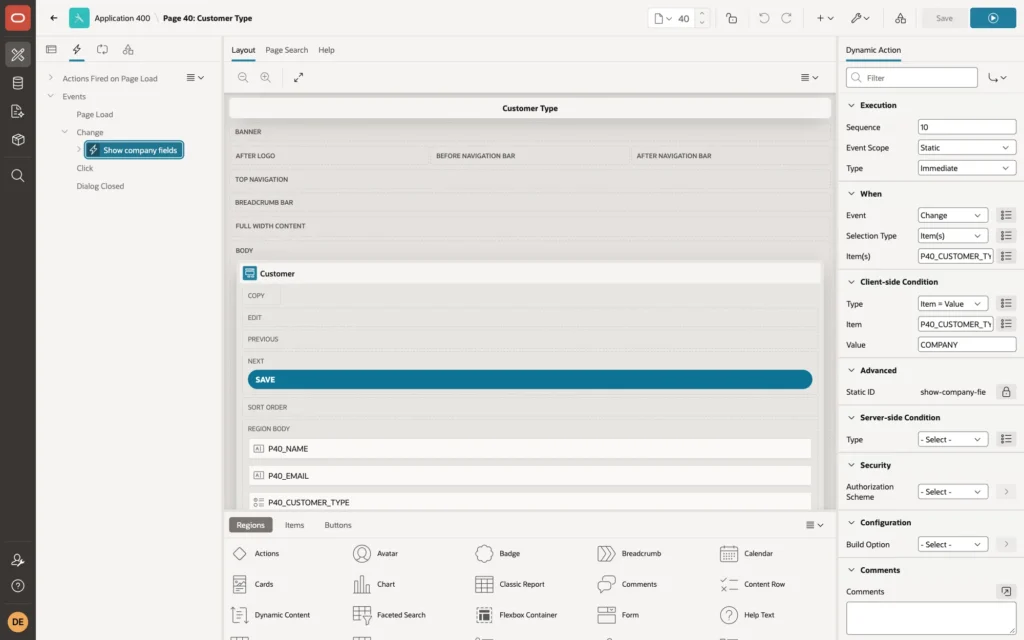Switch to the Page Search tab
The width and height of the screenshot is (1024, 640).
(x=286, y=50)
